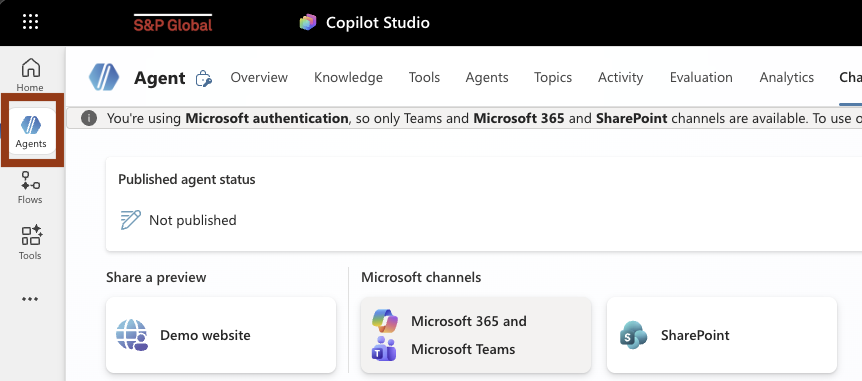
Task: Click the blue Agent avatar icon
Action: pyautogui.click(x=104, y=77)
